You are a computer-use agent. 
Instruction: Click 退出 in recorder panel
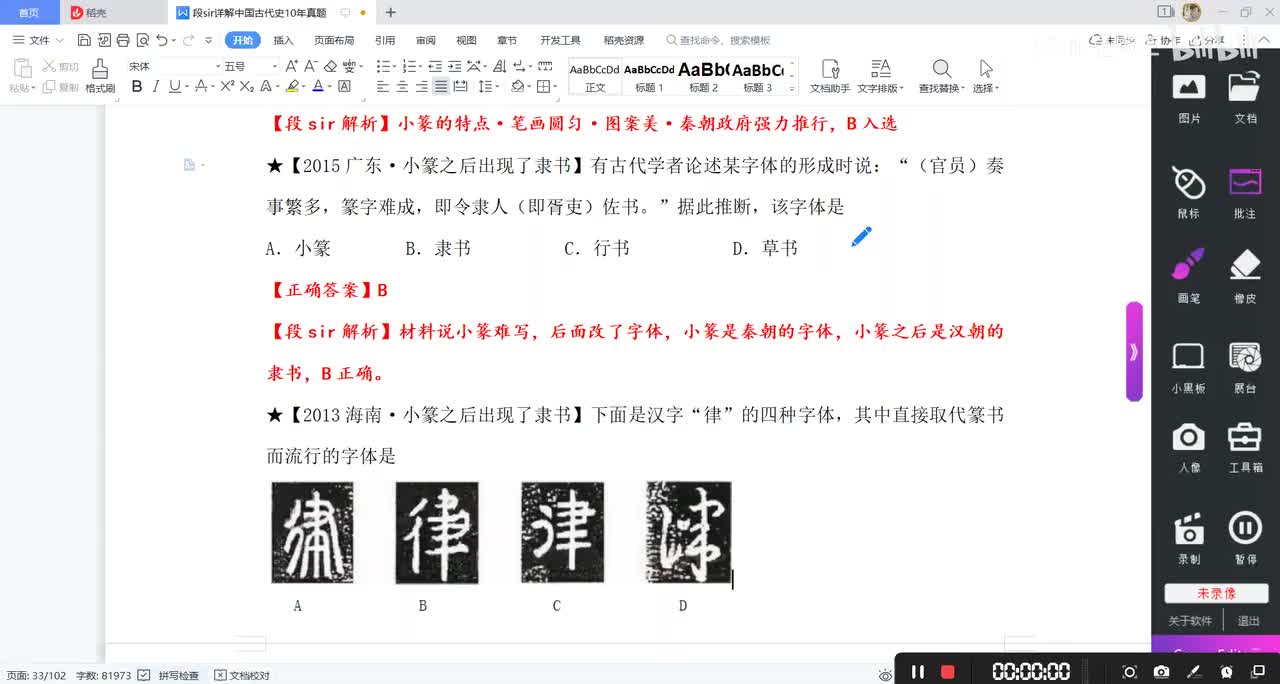point(1249,621)
